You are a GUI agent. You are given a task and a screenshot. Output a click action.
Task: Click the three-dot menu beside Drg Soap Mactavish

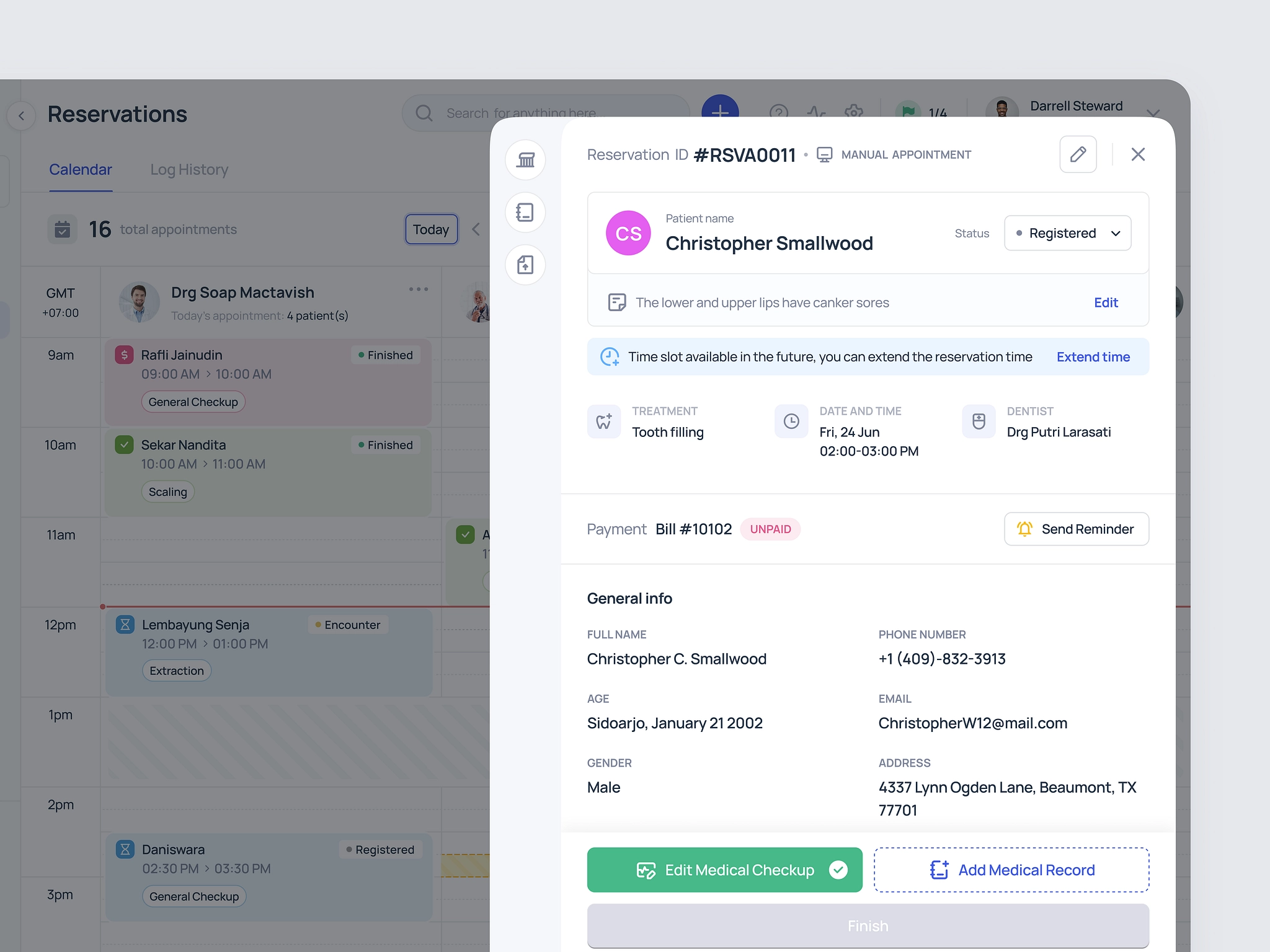coord(419,288)
